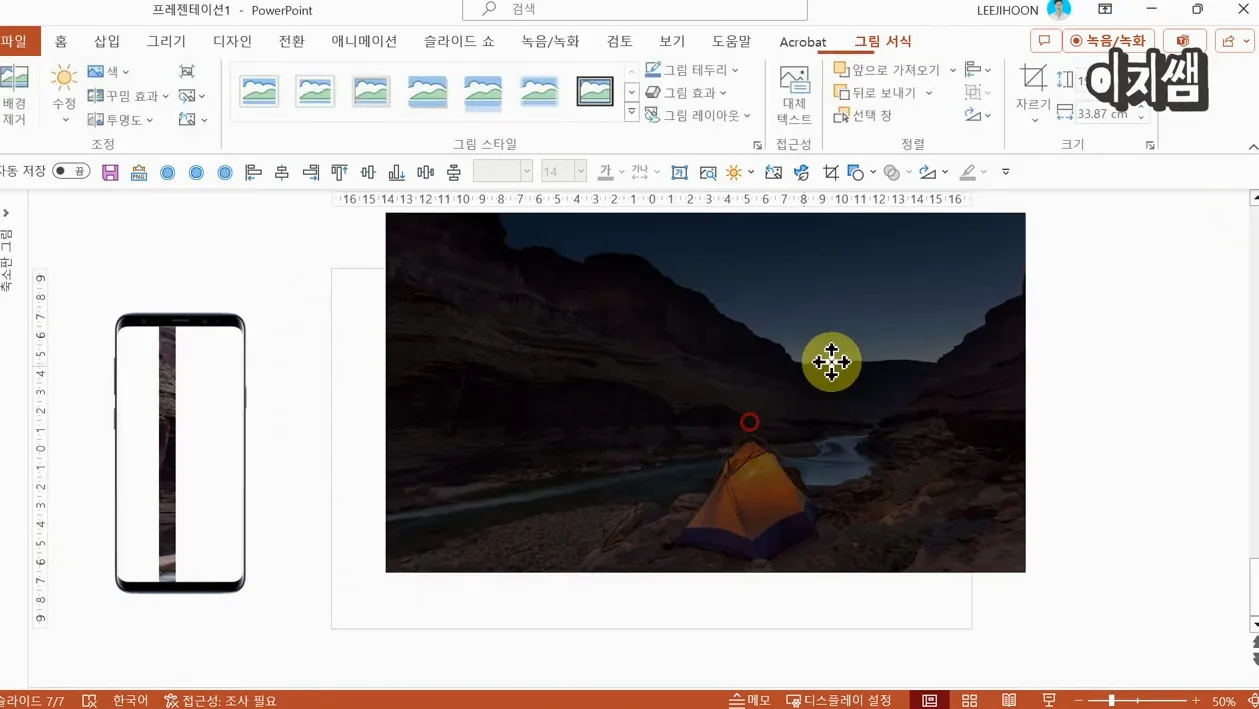Screen dimensions: 1259x709
Task: Click the 앞으로 가져오기 bring forward button
Action: tap(887, 70)
